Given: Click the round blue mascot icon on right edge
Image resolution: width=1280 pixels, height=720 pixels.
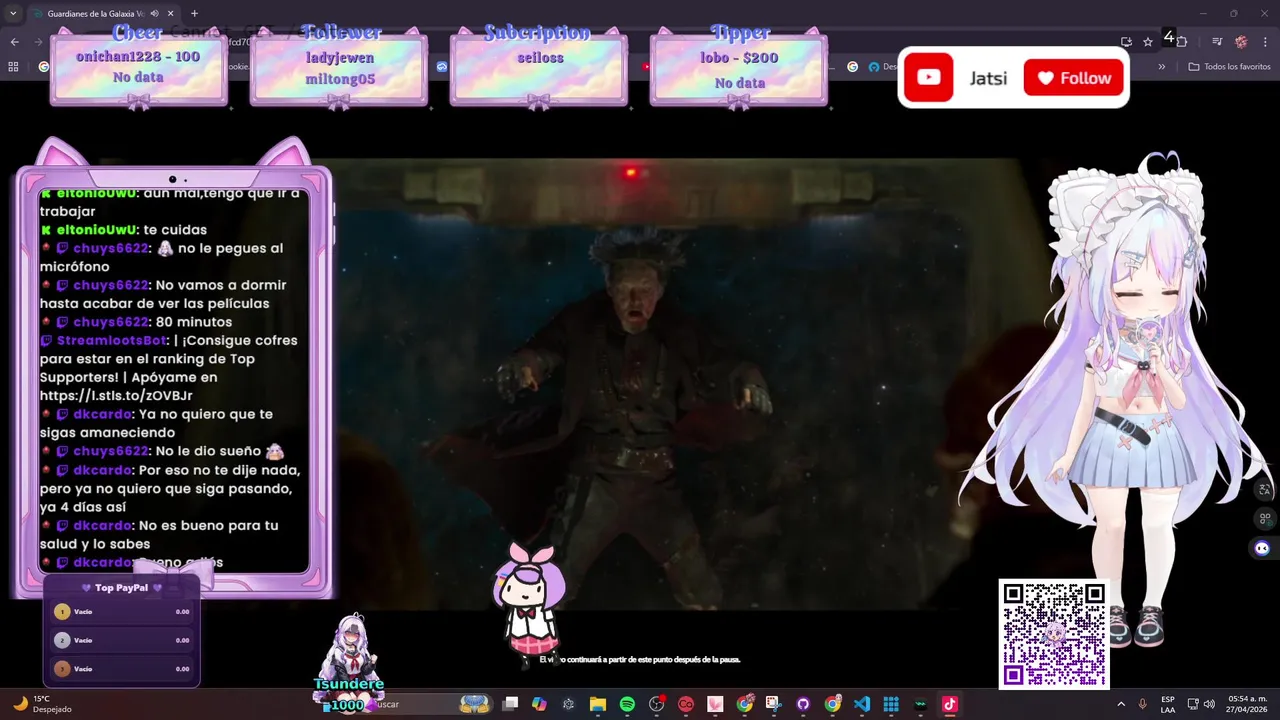Looking at the screenshot, I should [x=1262, y=548].
